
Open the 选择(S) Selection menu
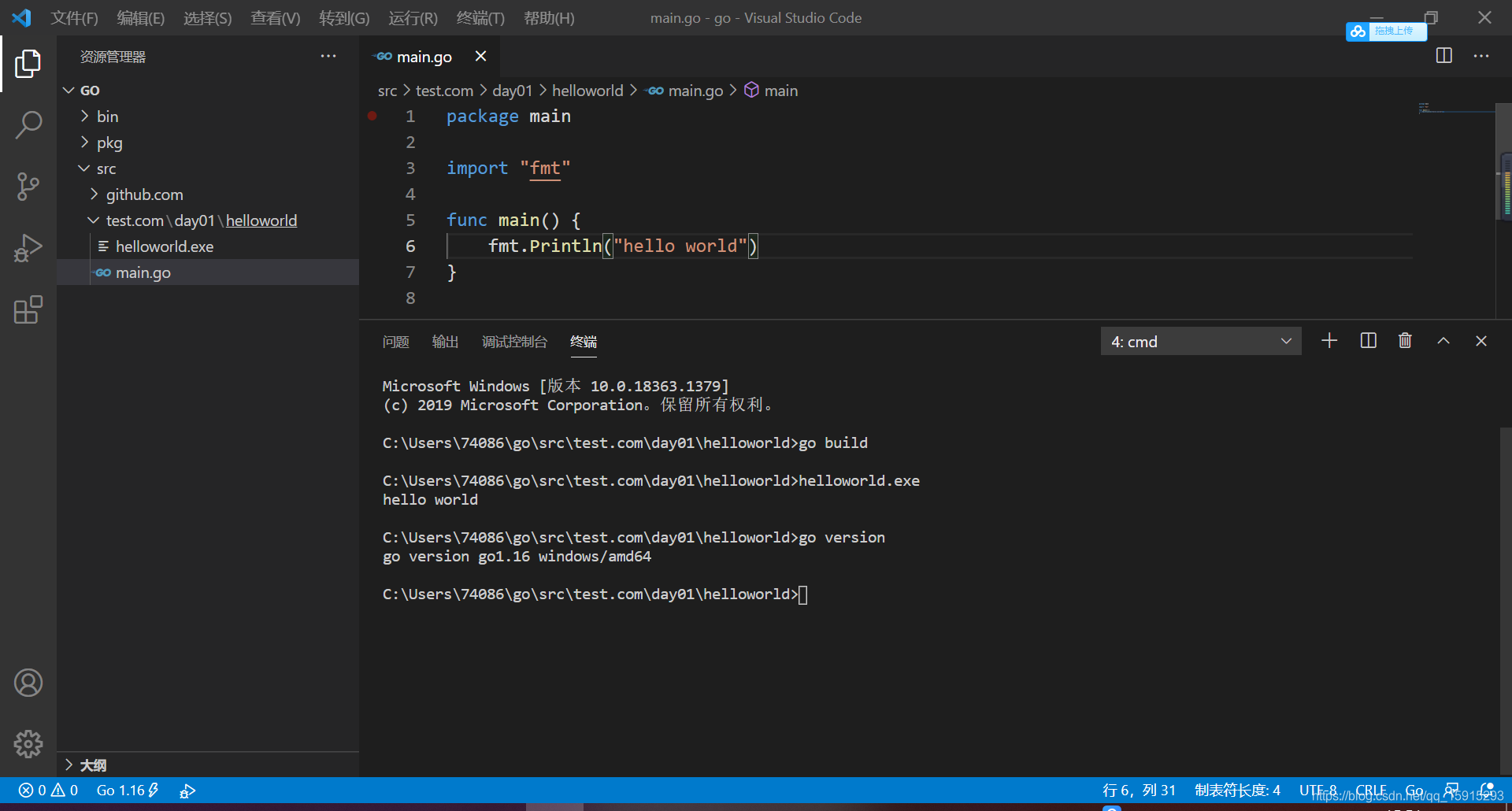coord(207,17)
